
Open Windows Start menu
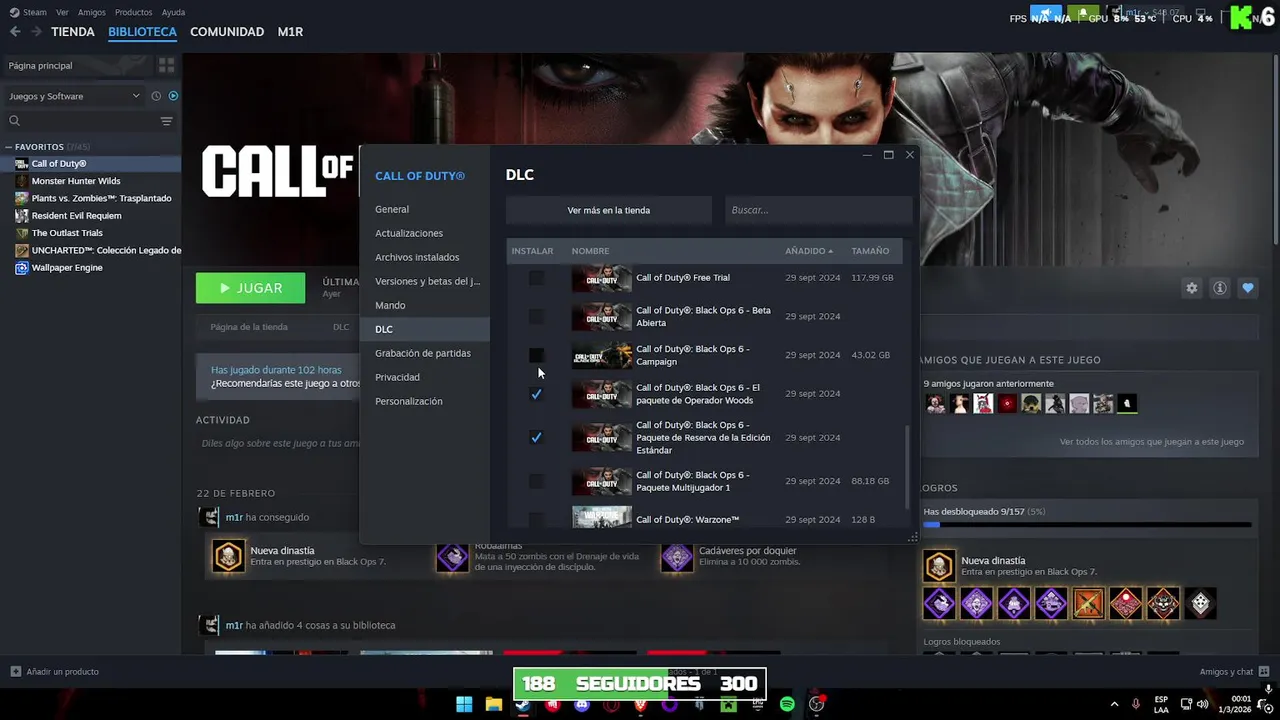pyautogui.click(x=464, y=705)
